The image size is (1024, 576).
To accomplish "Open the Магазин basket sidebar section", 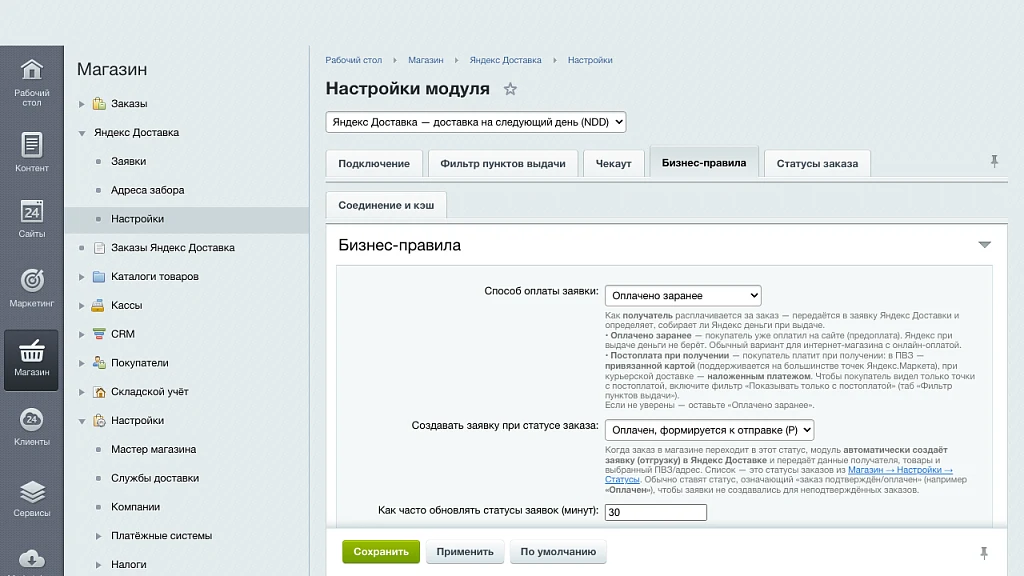I will click(x=31, y=360).
